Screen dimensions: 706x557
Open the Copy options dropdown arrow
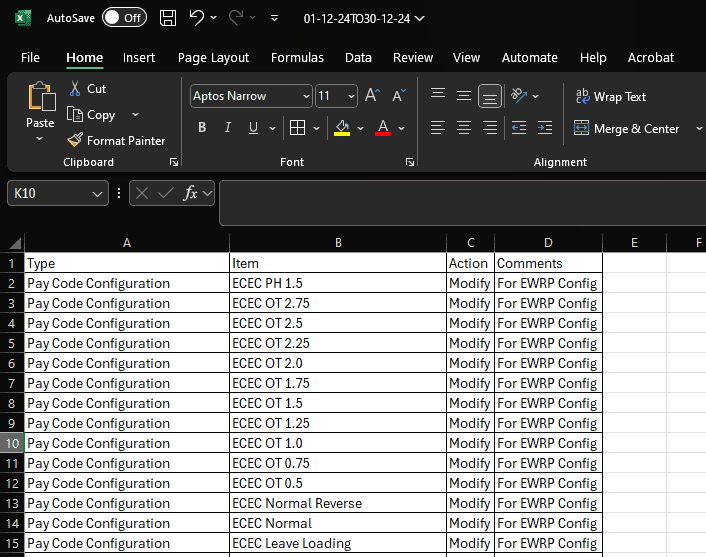(136, 114)
